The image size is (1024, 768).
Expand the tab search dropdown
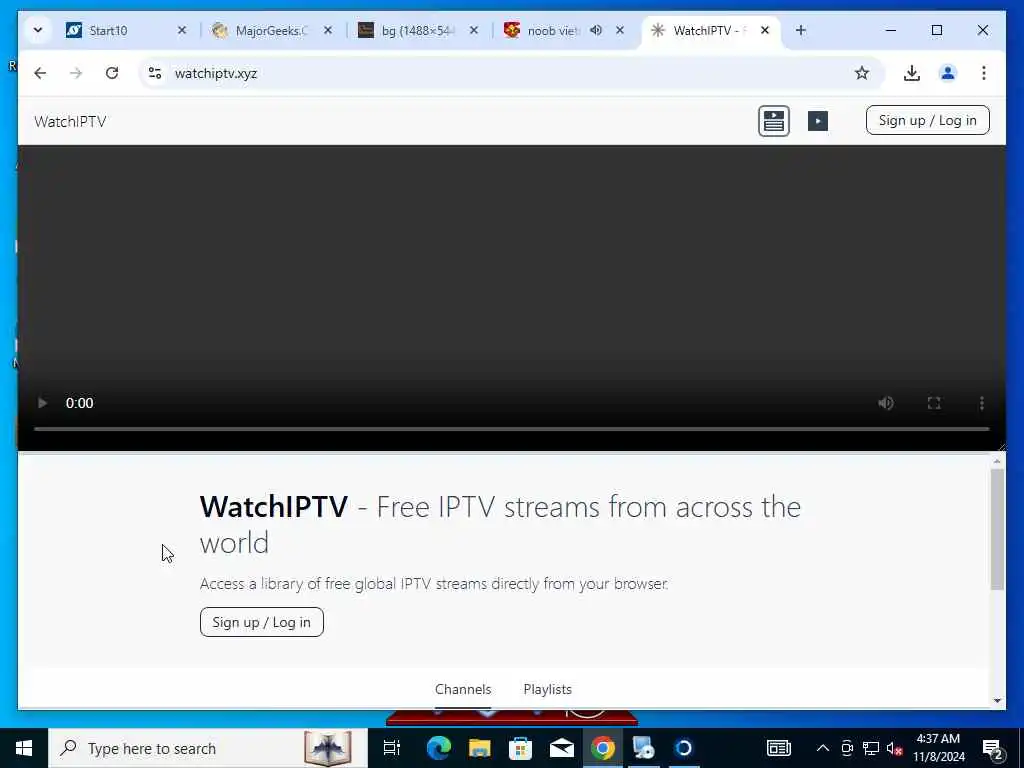click(x=38, y=30)
